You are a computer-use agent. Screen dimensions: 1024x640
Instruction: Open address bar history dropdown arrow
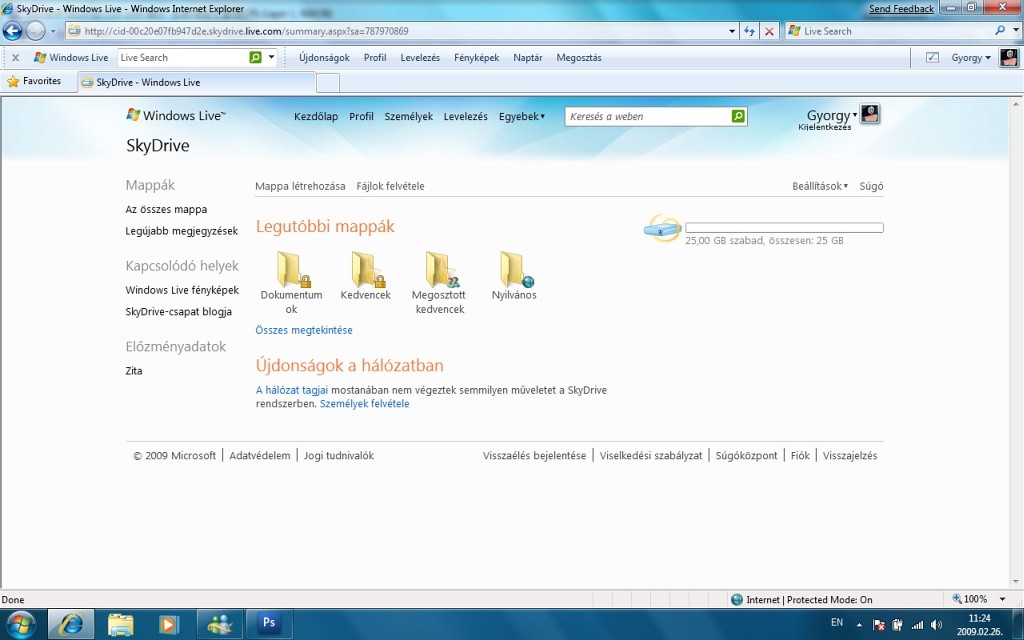tap(732, 31)
